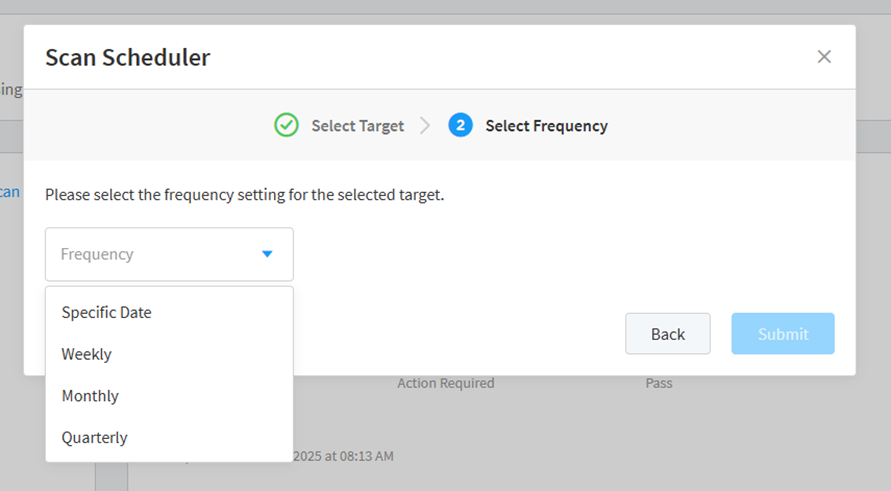Screen dimensions: 891x491
Task: Click the blue Frequency dropdown arrow
Action: point(267,254)
